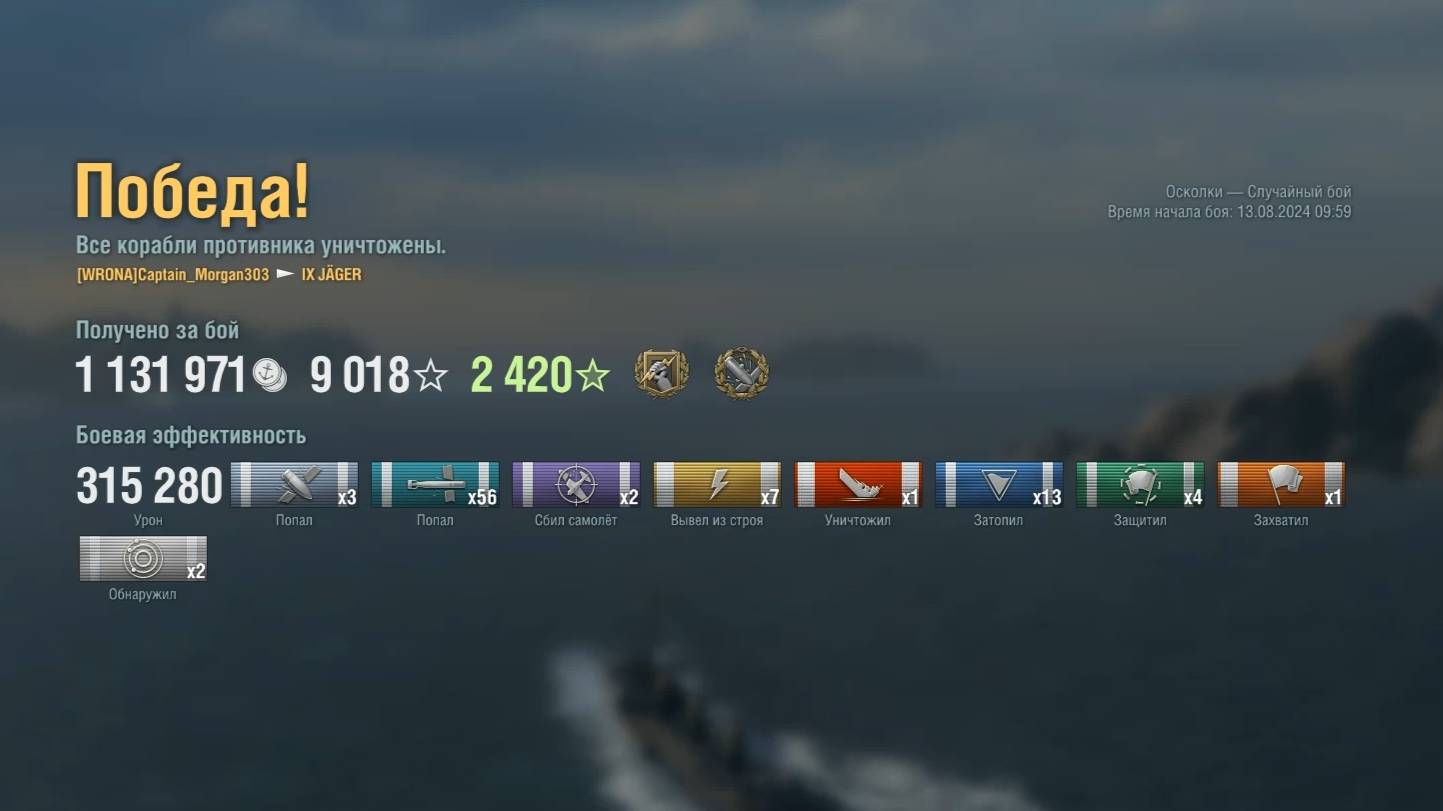The width and height of the screenshot is (1443, 811).
Task: Click the gray Обнаружил ribbon x2
Action: coord(143,559)
